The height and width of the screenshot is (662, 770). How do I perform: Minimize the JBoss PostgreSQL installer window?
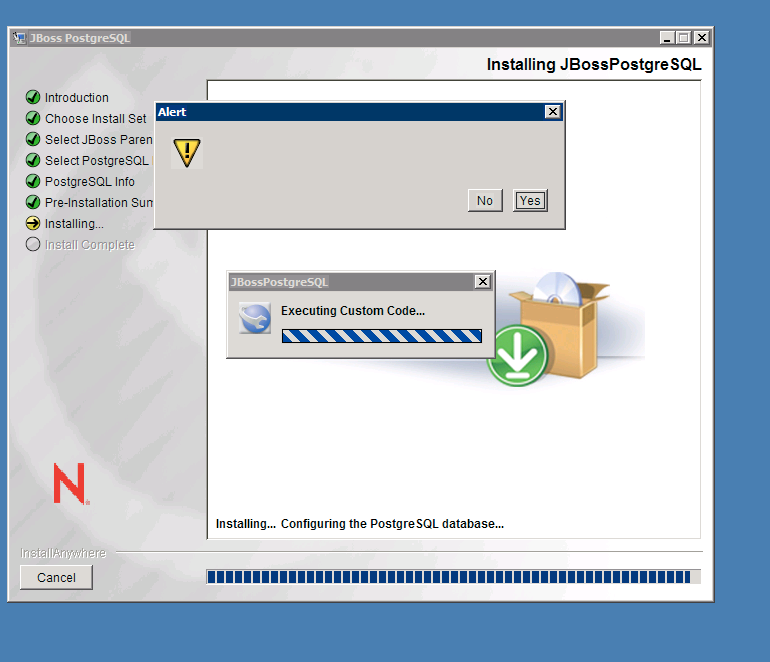point(666,38)
